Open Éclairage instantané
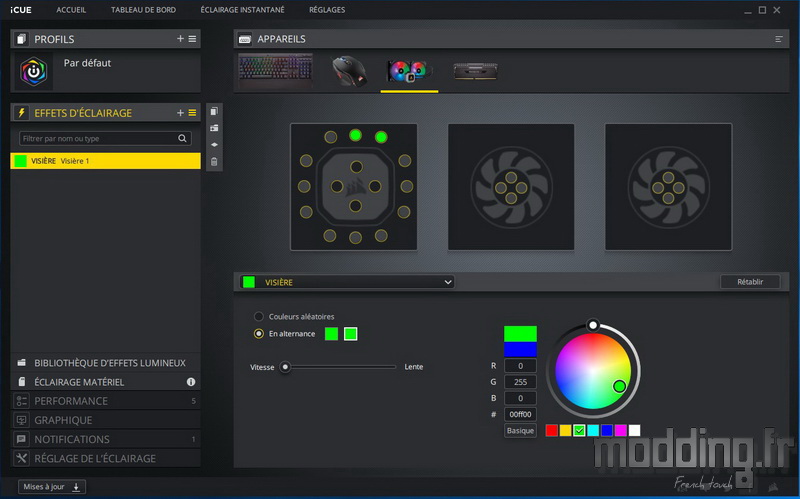This screenshot has height=499, width=800. point(242,10)
